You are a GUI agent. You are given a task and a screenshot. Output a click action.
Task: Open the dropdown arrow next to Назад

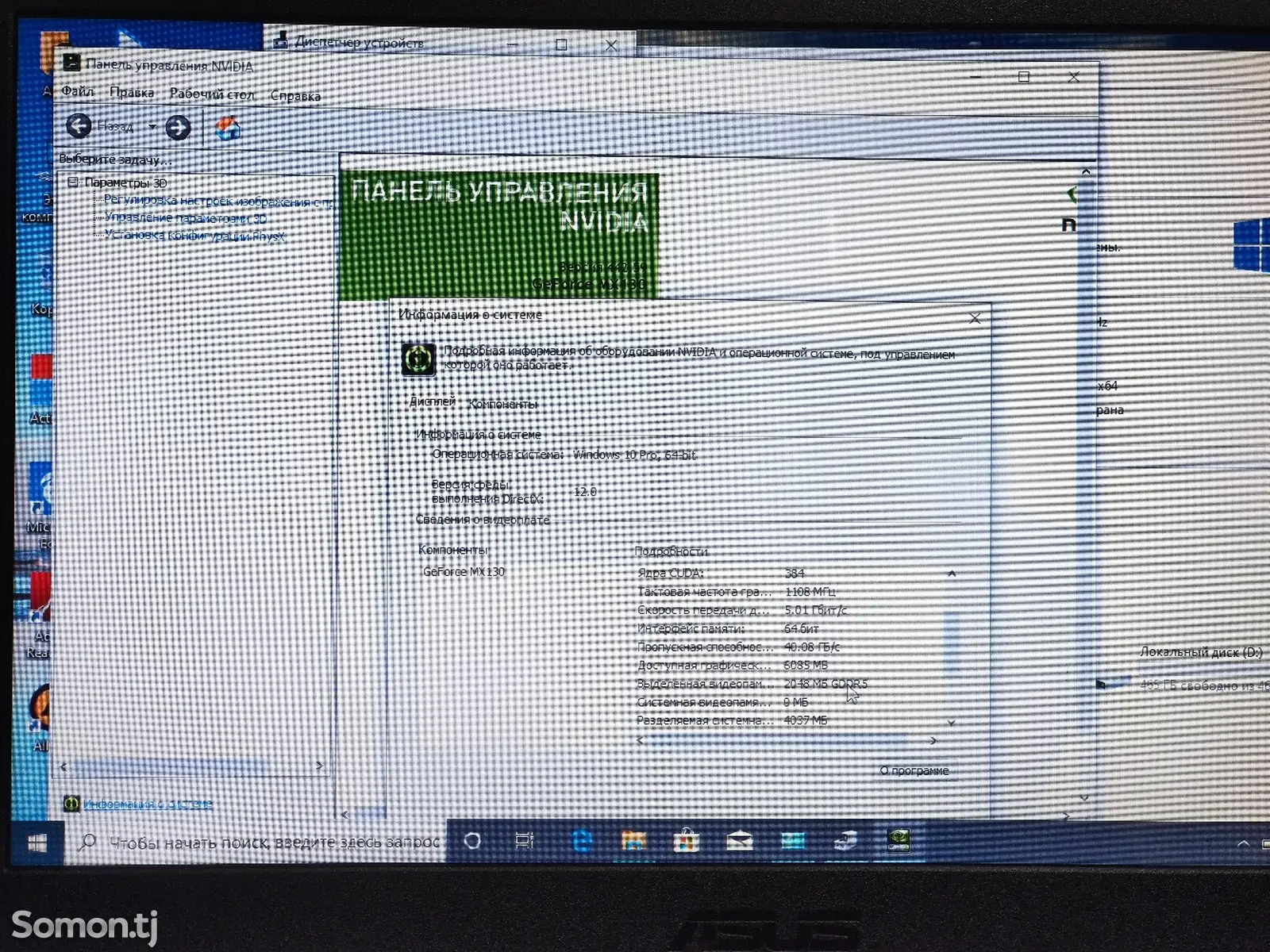(x=152, y=127)
